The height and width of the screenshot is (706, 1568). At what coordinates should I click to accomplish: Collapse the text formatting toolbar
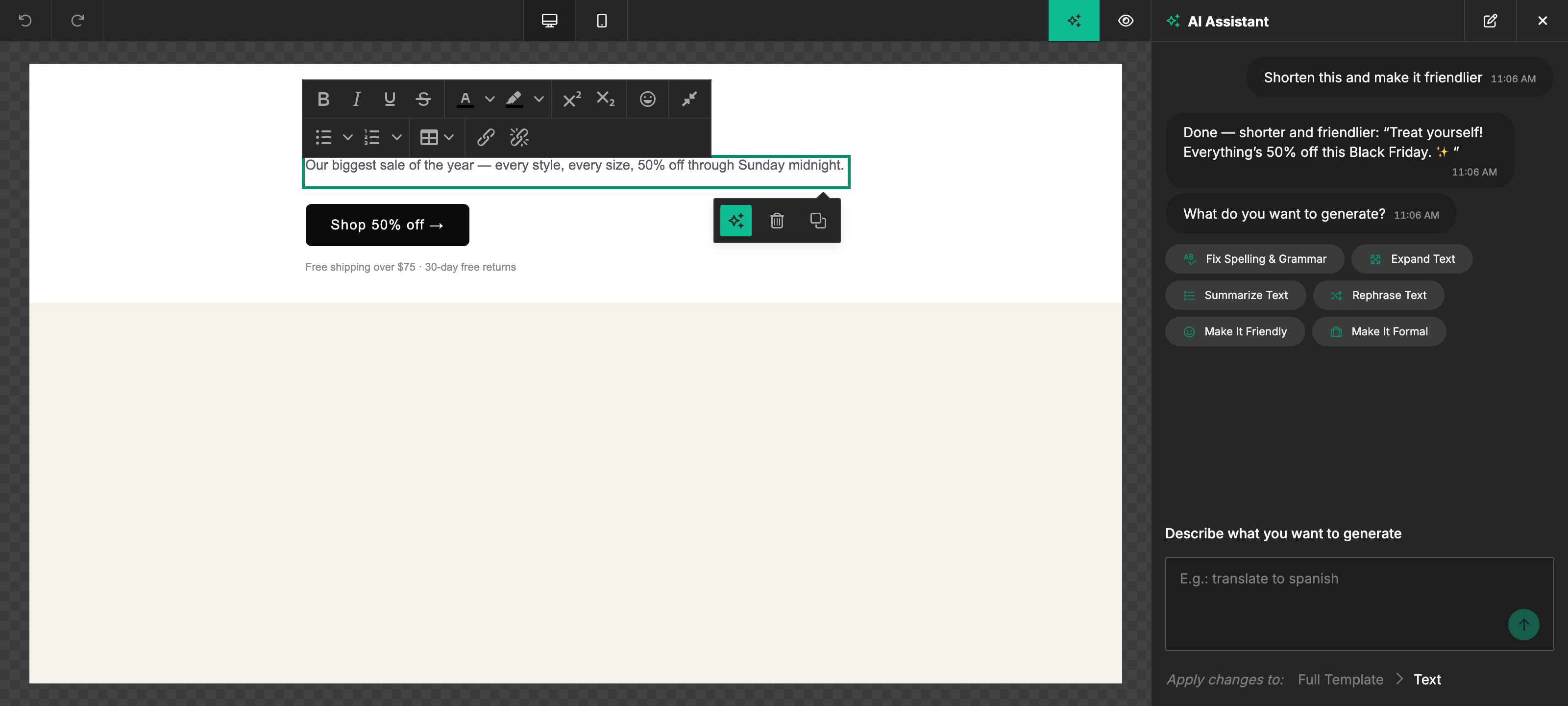tap(689, 99)
